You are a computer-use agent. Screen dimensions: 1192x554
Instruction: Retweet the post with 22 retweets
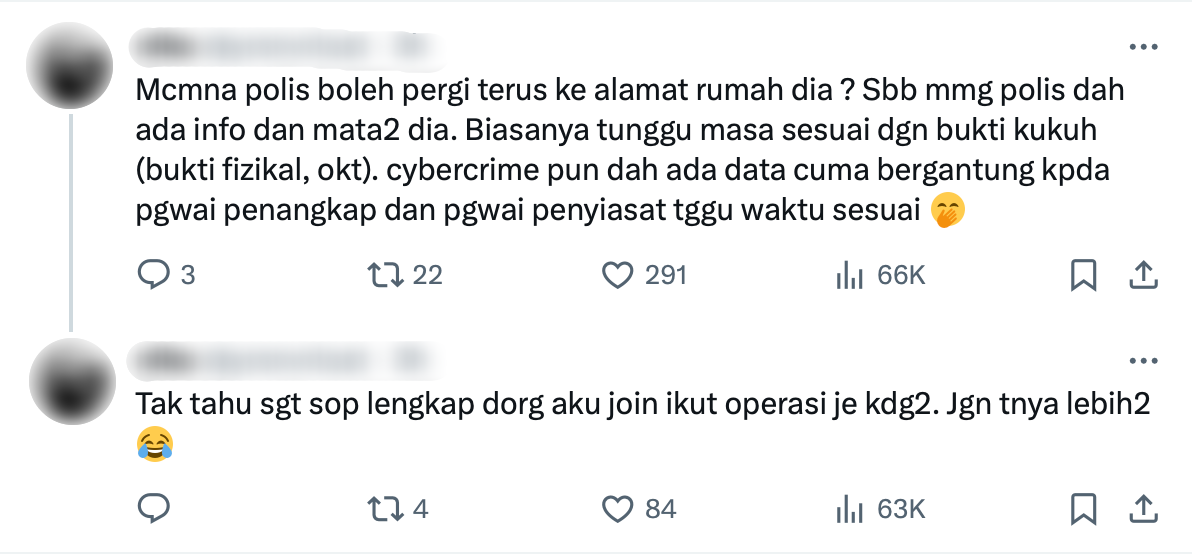coord(404,274)
